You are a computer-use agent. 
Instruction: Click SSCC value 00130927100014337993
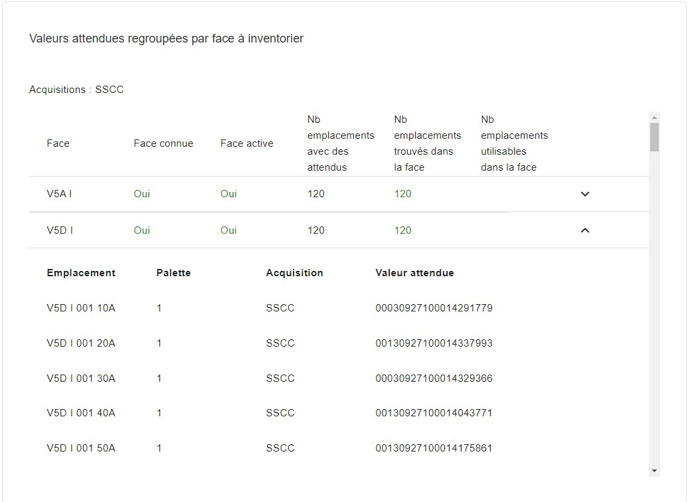point(433,343)
